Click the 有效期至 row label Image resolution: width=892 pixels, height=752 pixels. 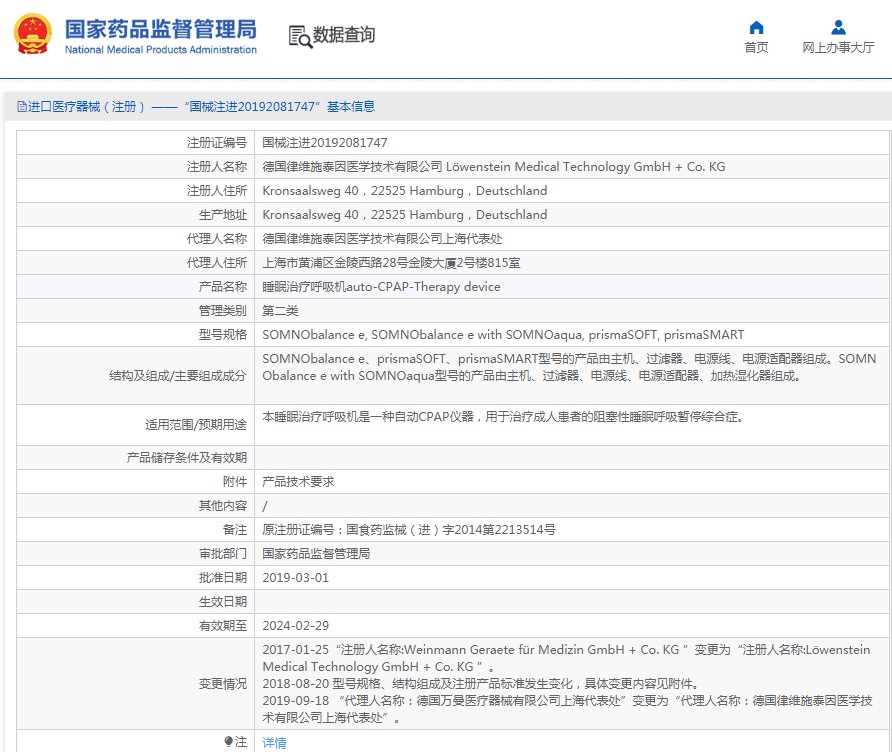223,625
